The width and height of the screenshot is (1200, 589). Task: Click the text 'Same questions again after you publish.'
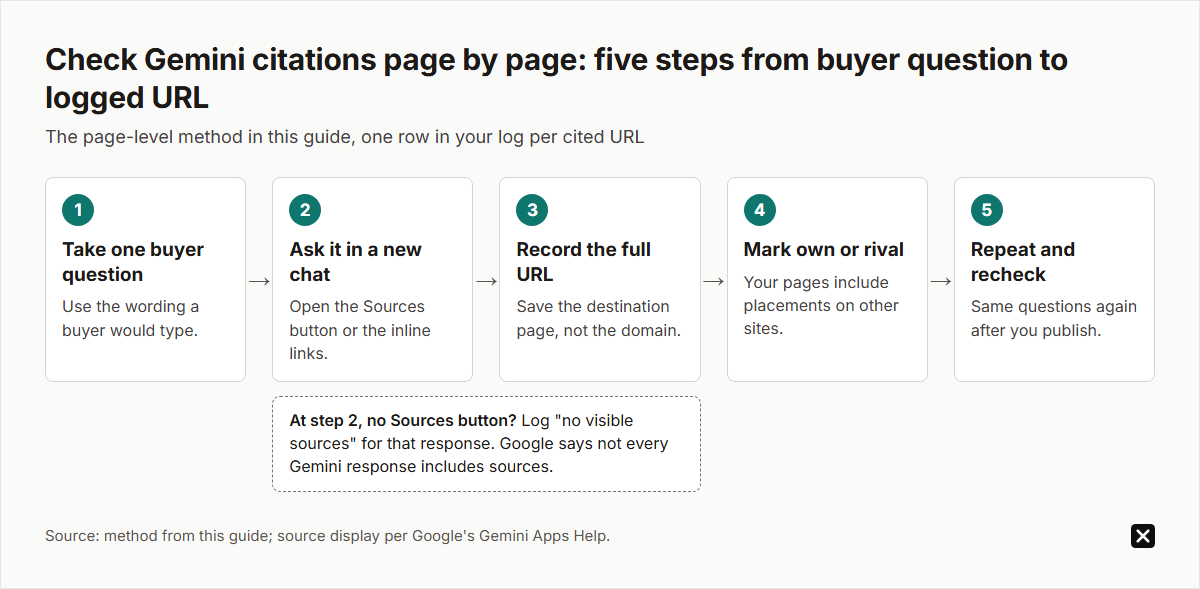(1054, 318)
